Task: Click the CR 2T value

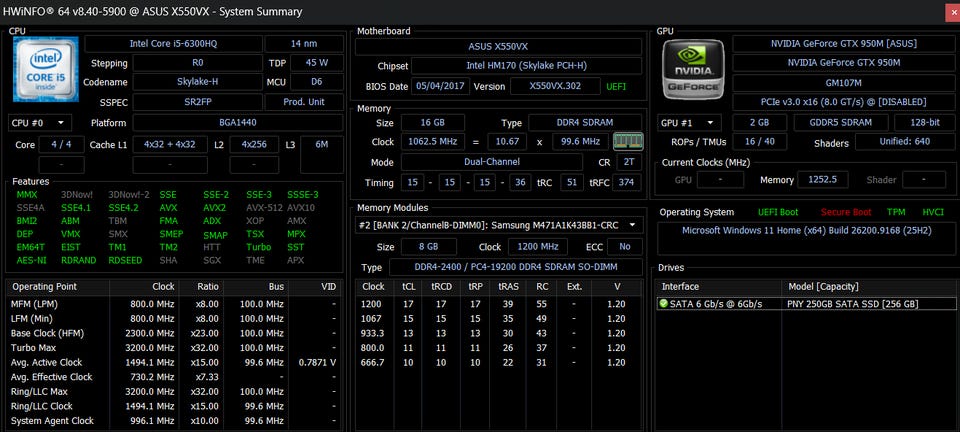Action: coord(629,162)
